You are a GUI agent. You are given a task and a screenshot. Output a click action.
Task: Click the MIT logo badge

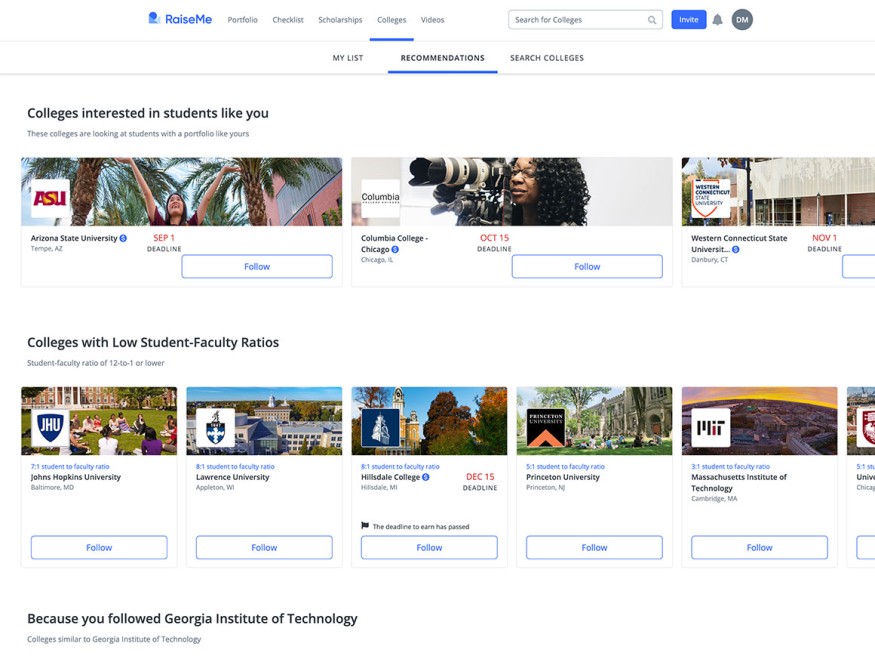click(x=711, y=428)
